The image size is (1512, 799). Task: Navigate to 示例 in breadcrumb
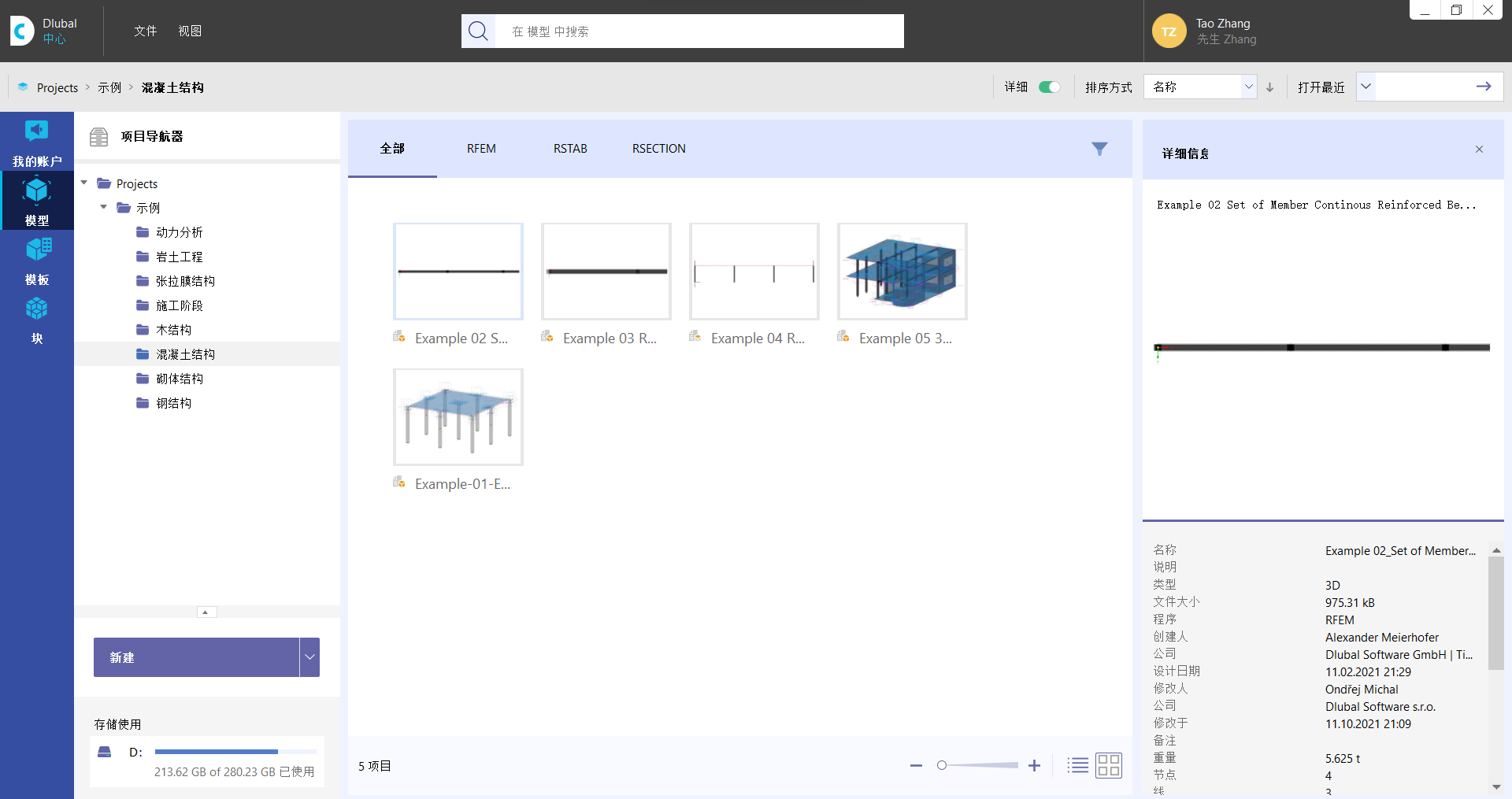(x=109, y=87)
